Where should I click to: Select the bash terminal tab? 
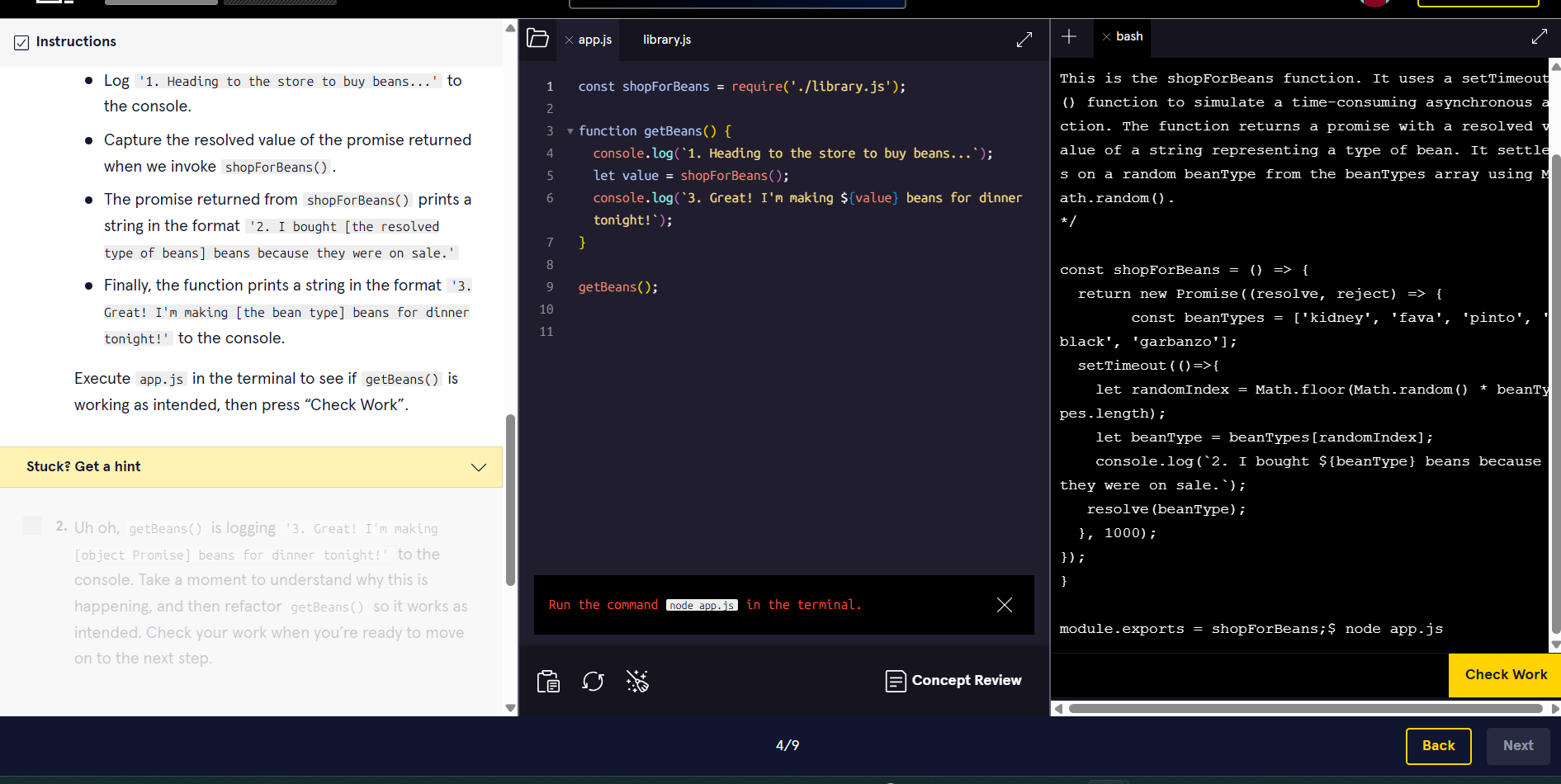point(1128,36)
